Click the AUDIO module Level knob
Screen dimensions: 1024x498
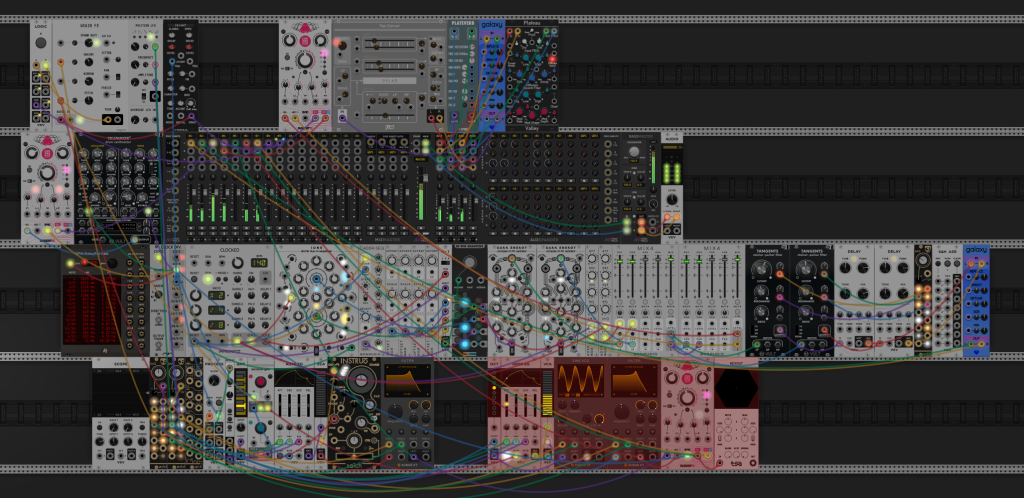(672, 199)
